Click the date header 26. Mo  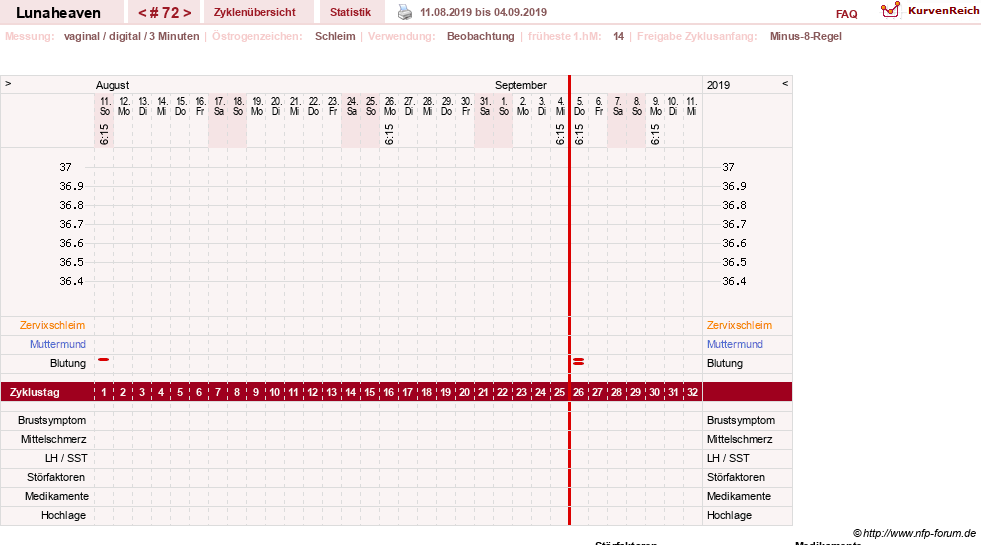pyautogui.click(x=390, y=106)
